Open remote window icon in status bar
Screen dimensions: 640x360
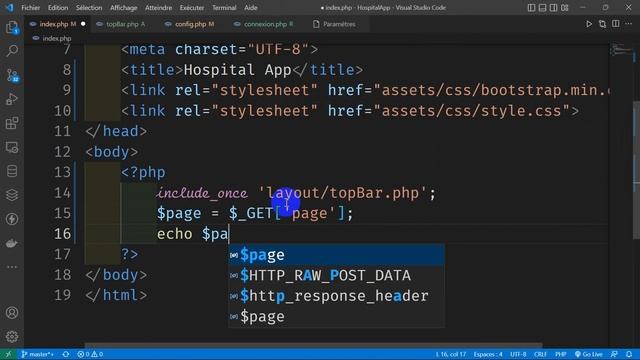pos(9,354)
